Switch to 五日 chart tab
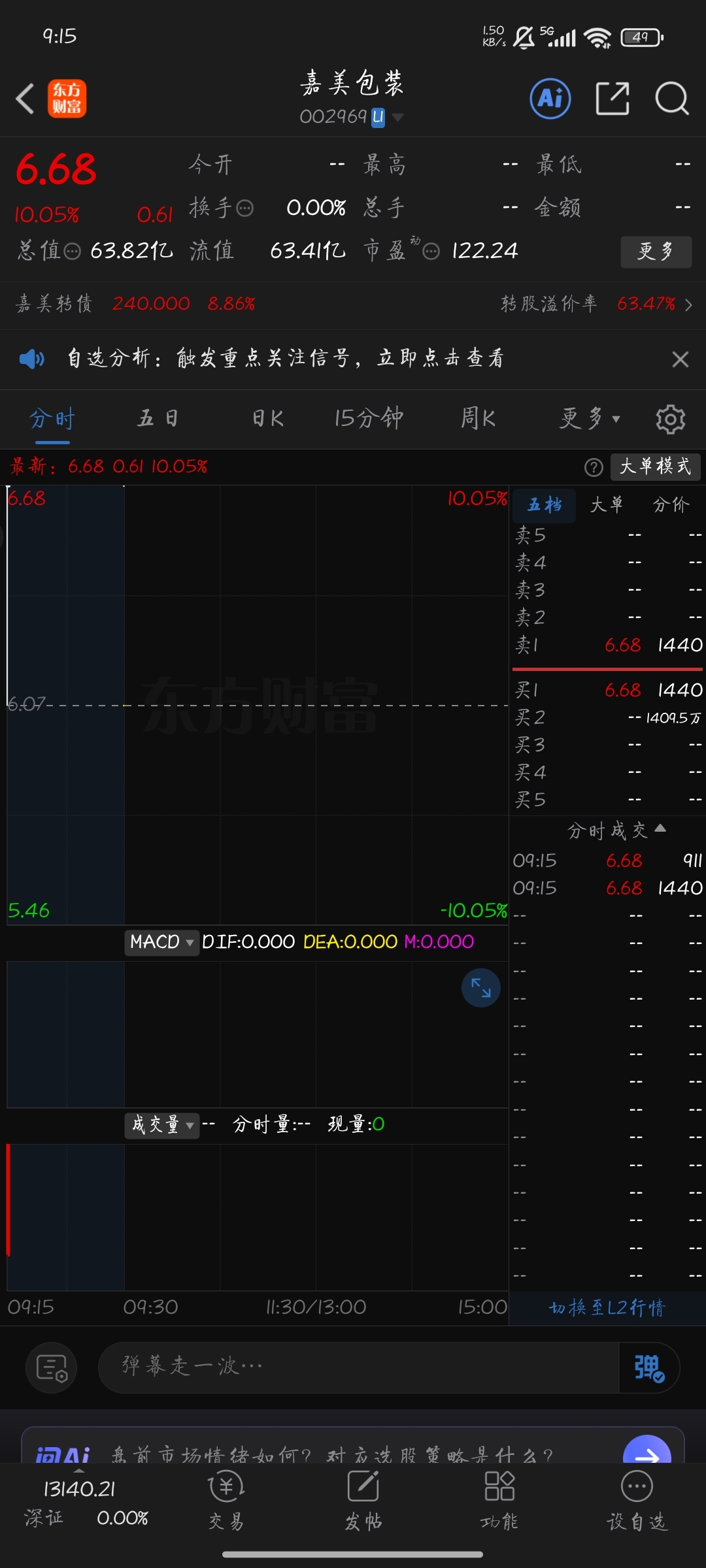Image resolution: width=706 pixels, height=1568 pixels. (x=157, y=418)
